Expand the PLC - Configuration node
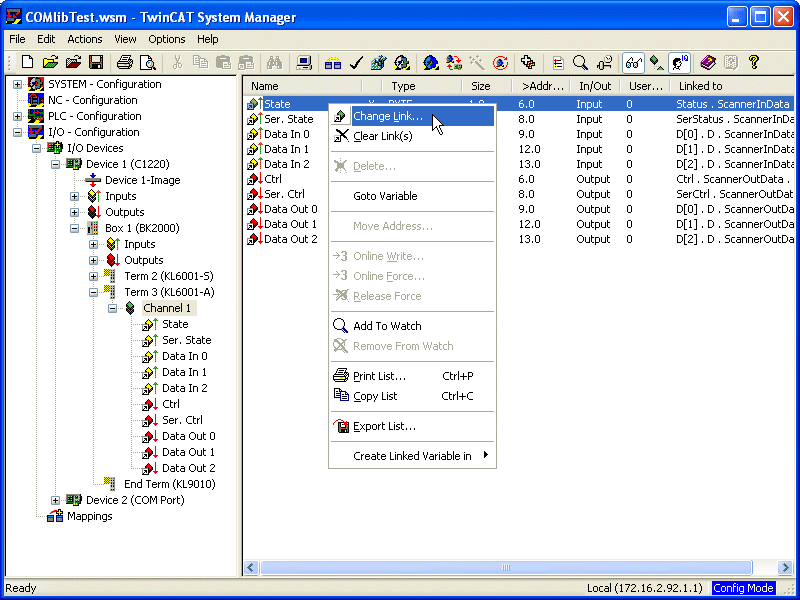The image size is (800, 600). pyautogui.click(x=17, y=116)
